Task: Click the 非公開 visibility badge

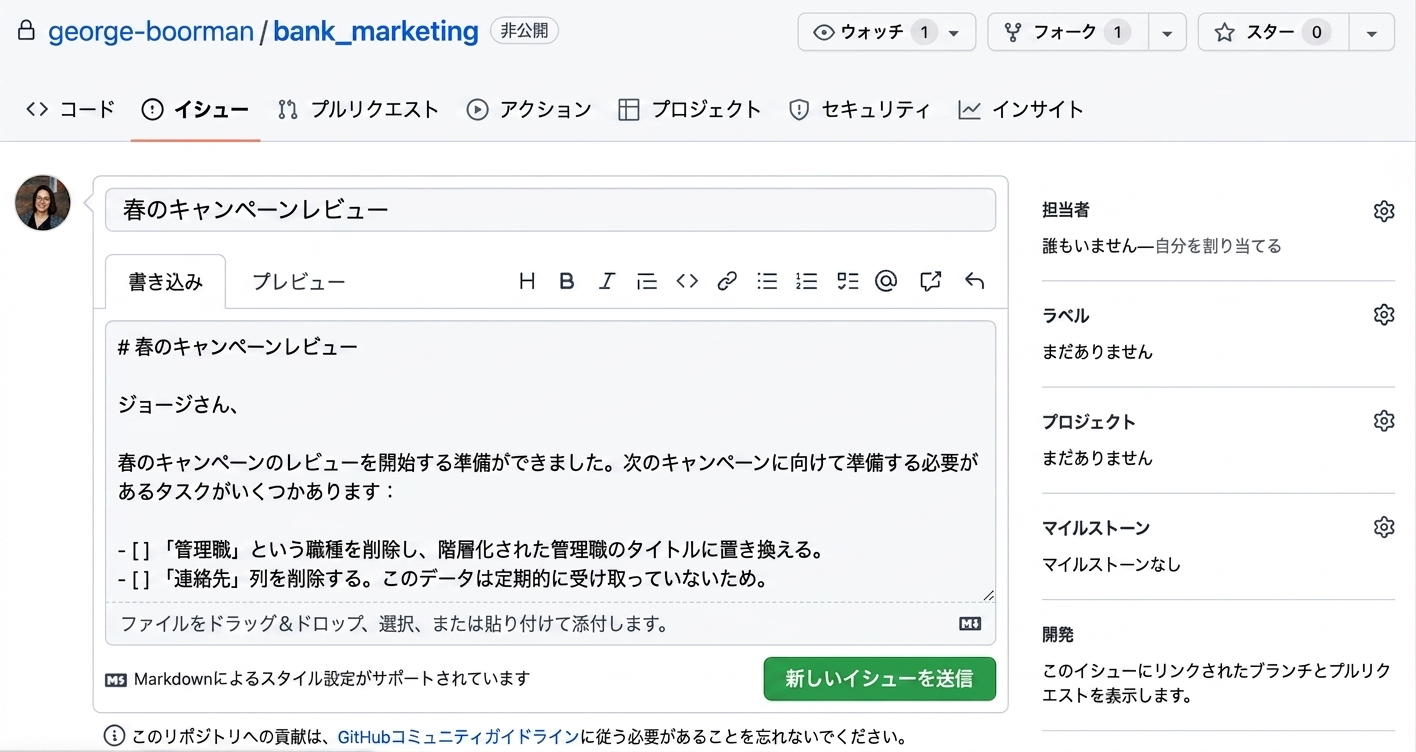Action: pyautogui.click(x=524, y=31)
